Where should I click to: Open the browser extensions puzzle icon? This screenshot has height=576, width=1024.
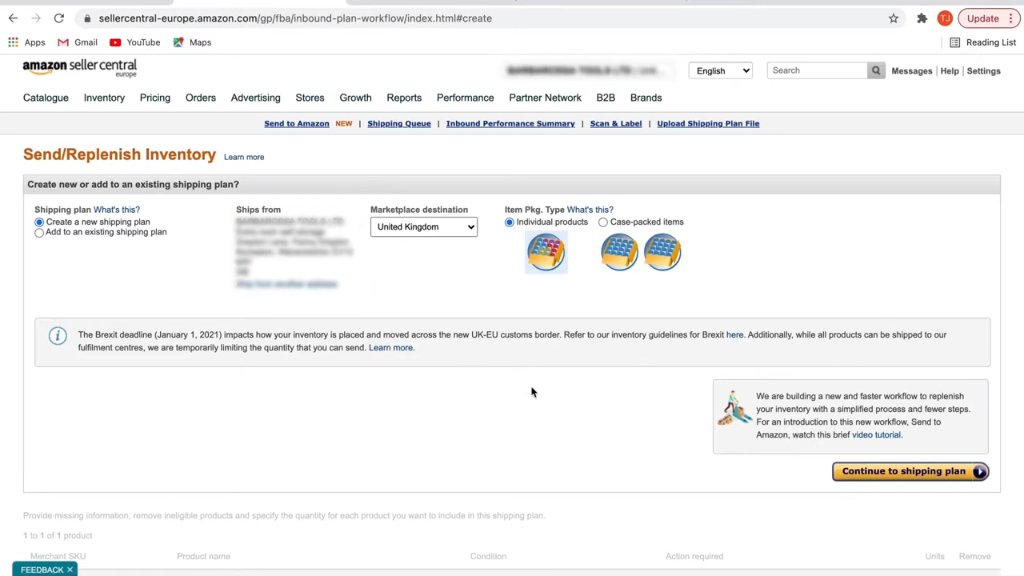(x=921, y=18)
